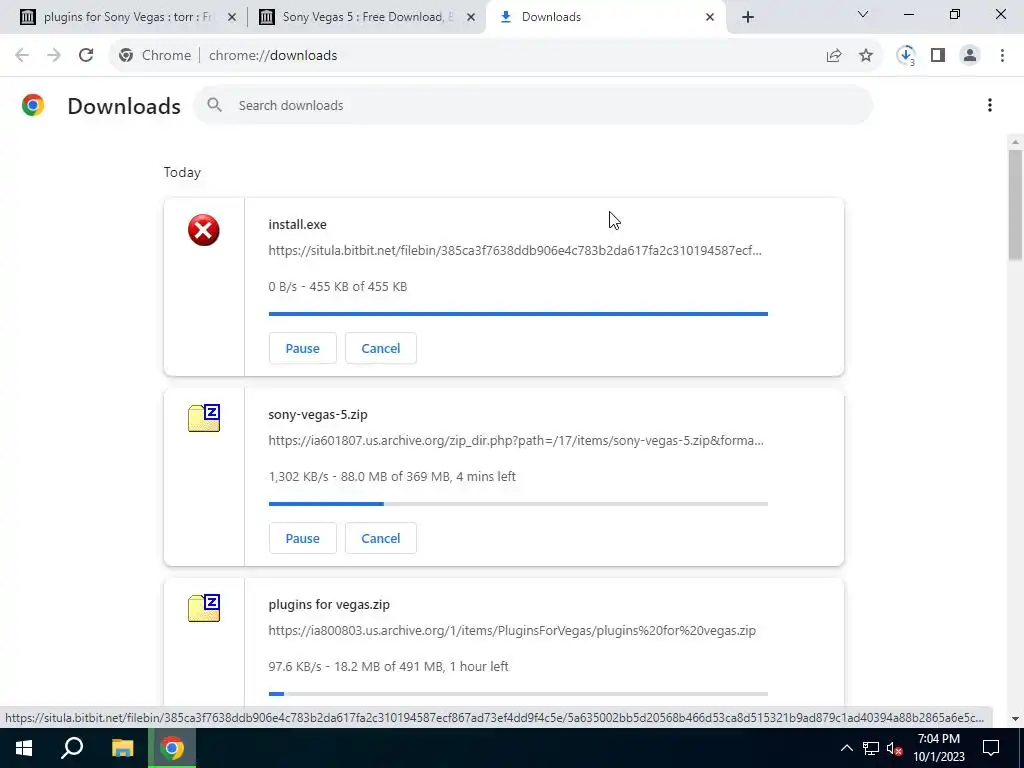Screen dimensions: 1024x768
Task: Click the install.exe file name
Action: (297, 224)
